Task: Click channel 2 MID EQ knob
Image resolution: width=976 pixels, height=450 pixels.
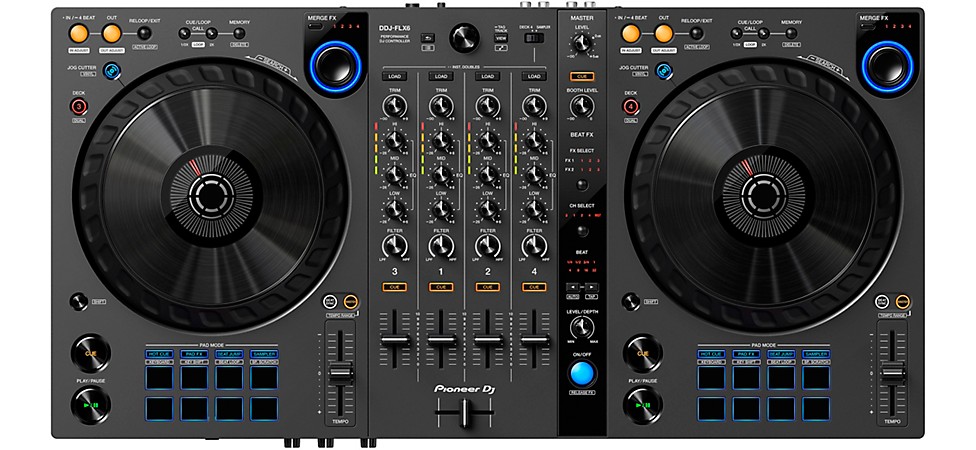Action: tap(488, 175)
